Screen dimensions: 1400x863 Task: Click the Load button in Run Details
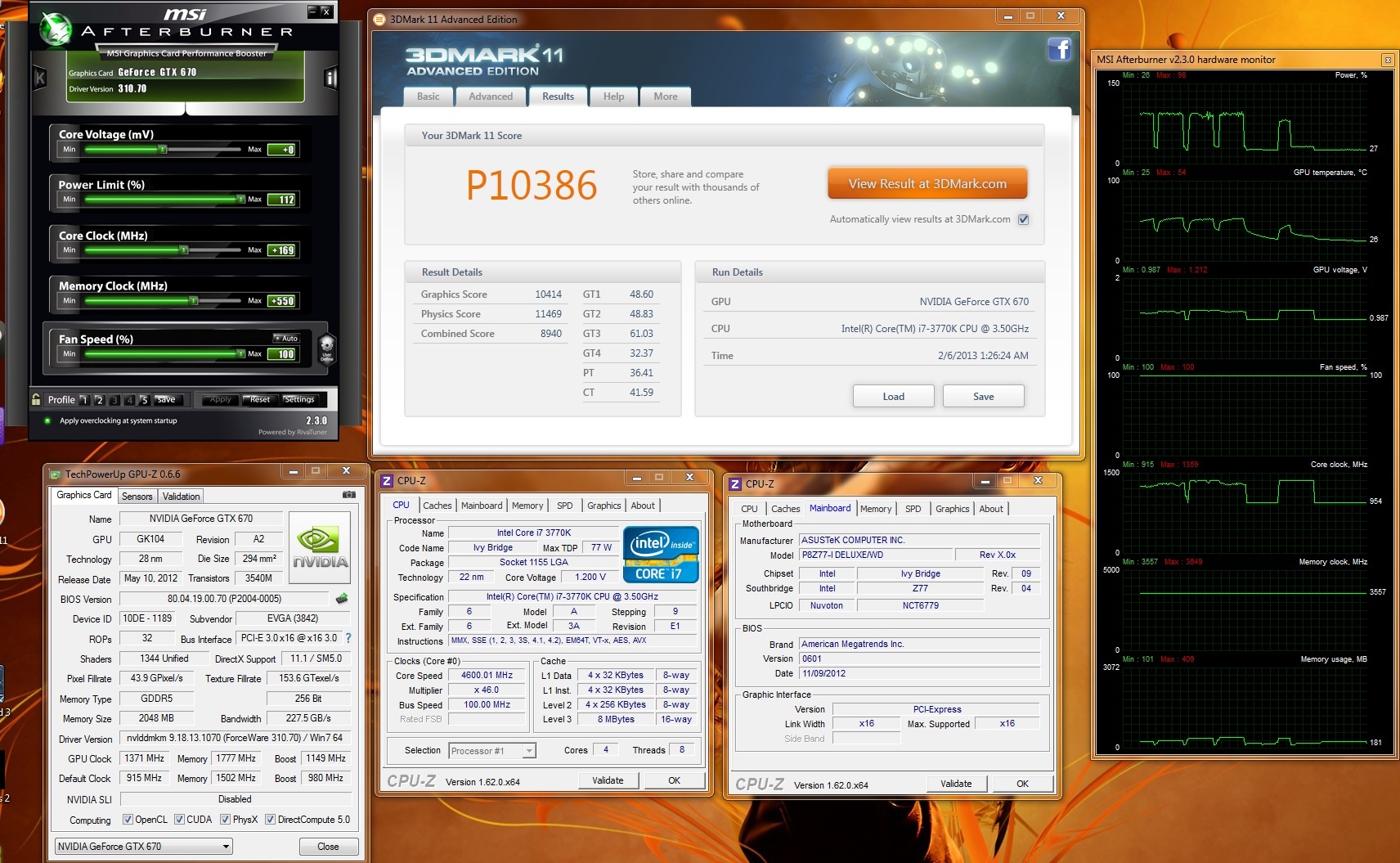coord(894,397)
